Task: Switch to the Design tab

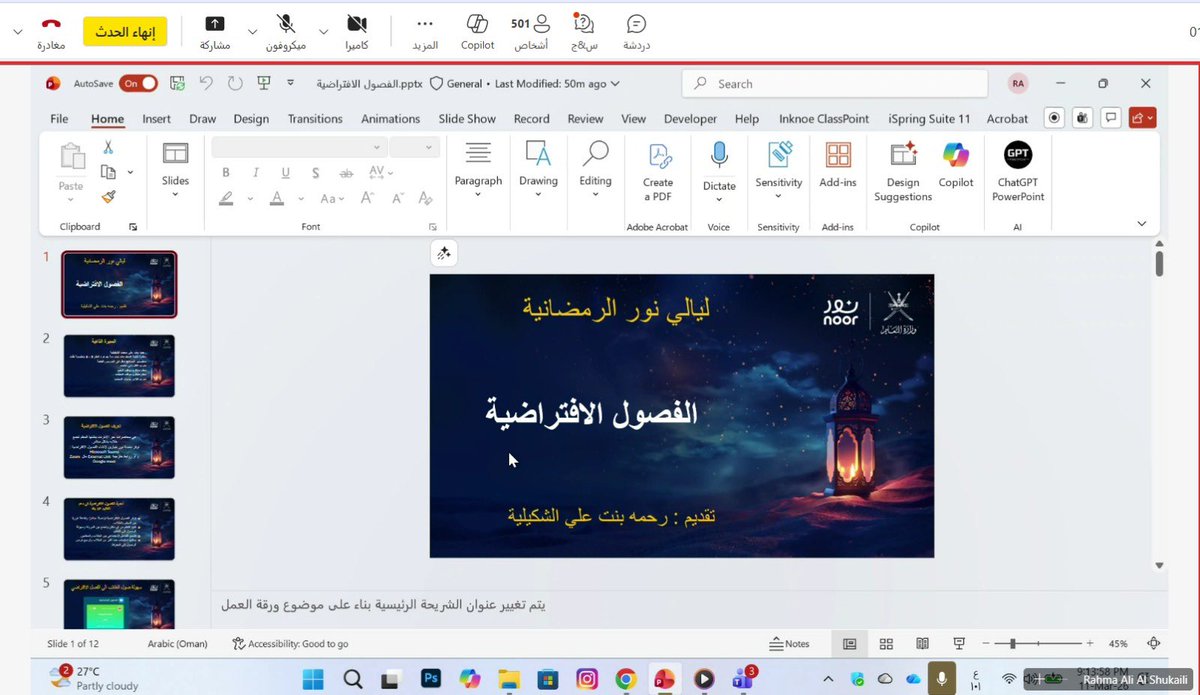Action: (x=251, y=118)
